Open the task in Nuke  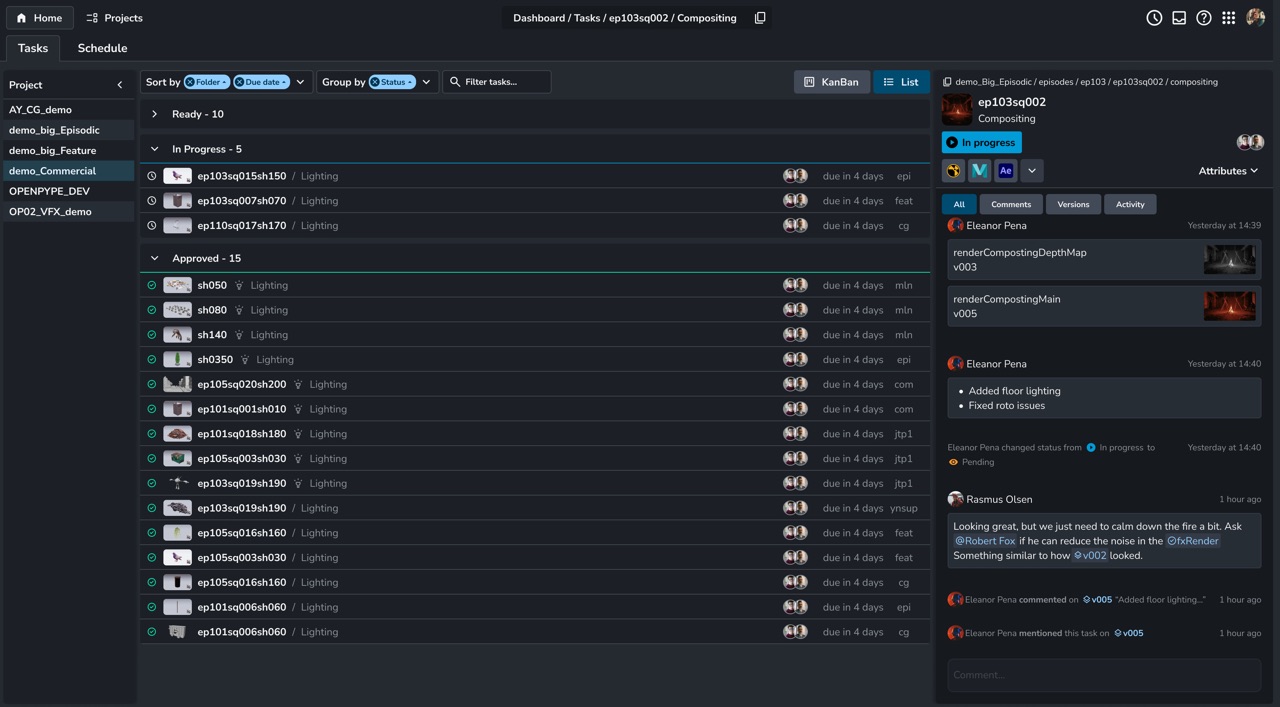[x=953, y=170]
